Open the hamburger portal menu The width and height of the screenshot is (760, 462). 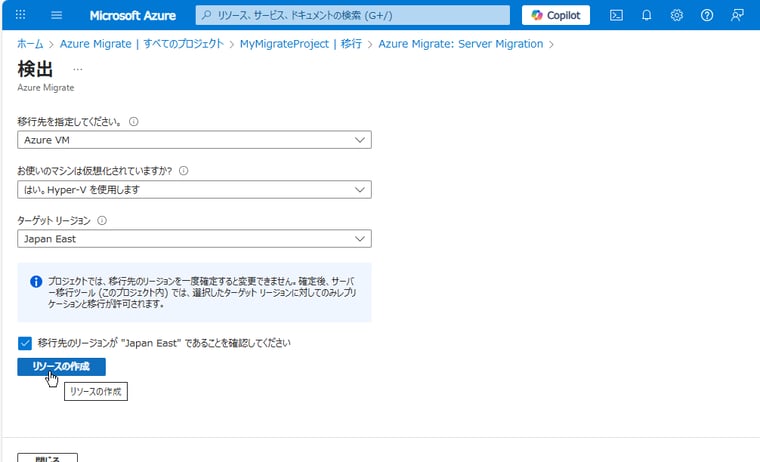tap(56, 15)
